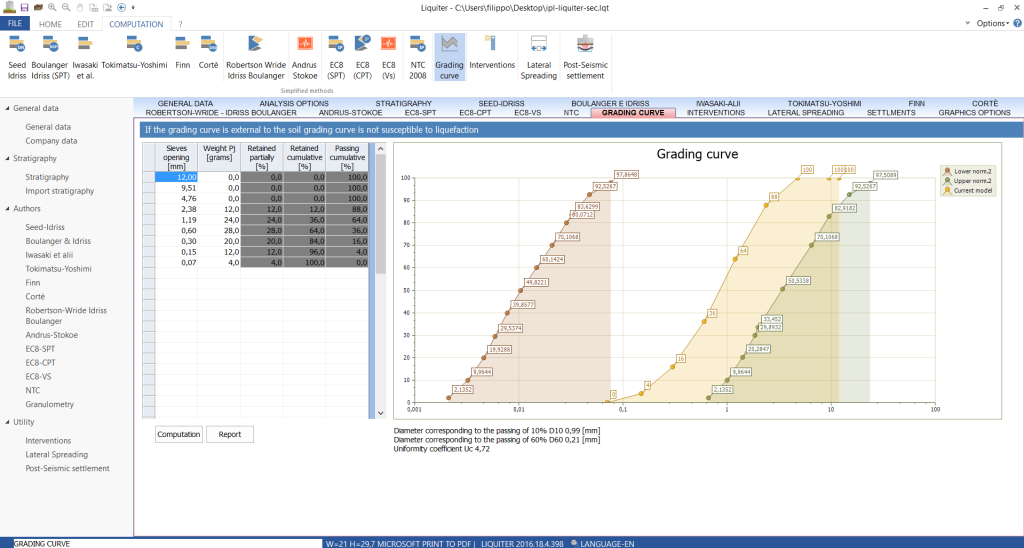Click the blue help question mark icon
1024x548 pixels.
(1015, 23)
